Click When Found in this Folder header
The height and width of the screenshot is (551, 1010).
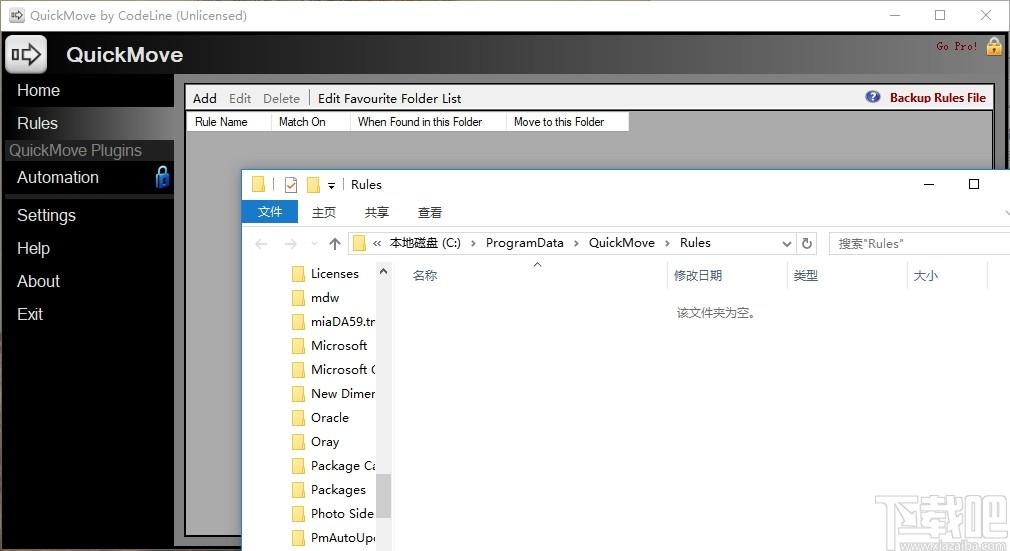click(428, 122)
